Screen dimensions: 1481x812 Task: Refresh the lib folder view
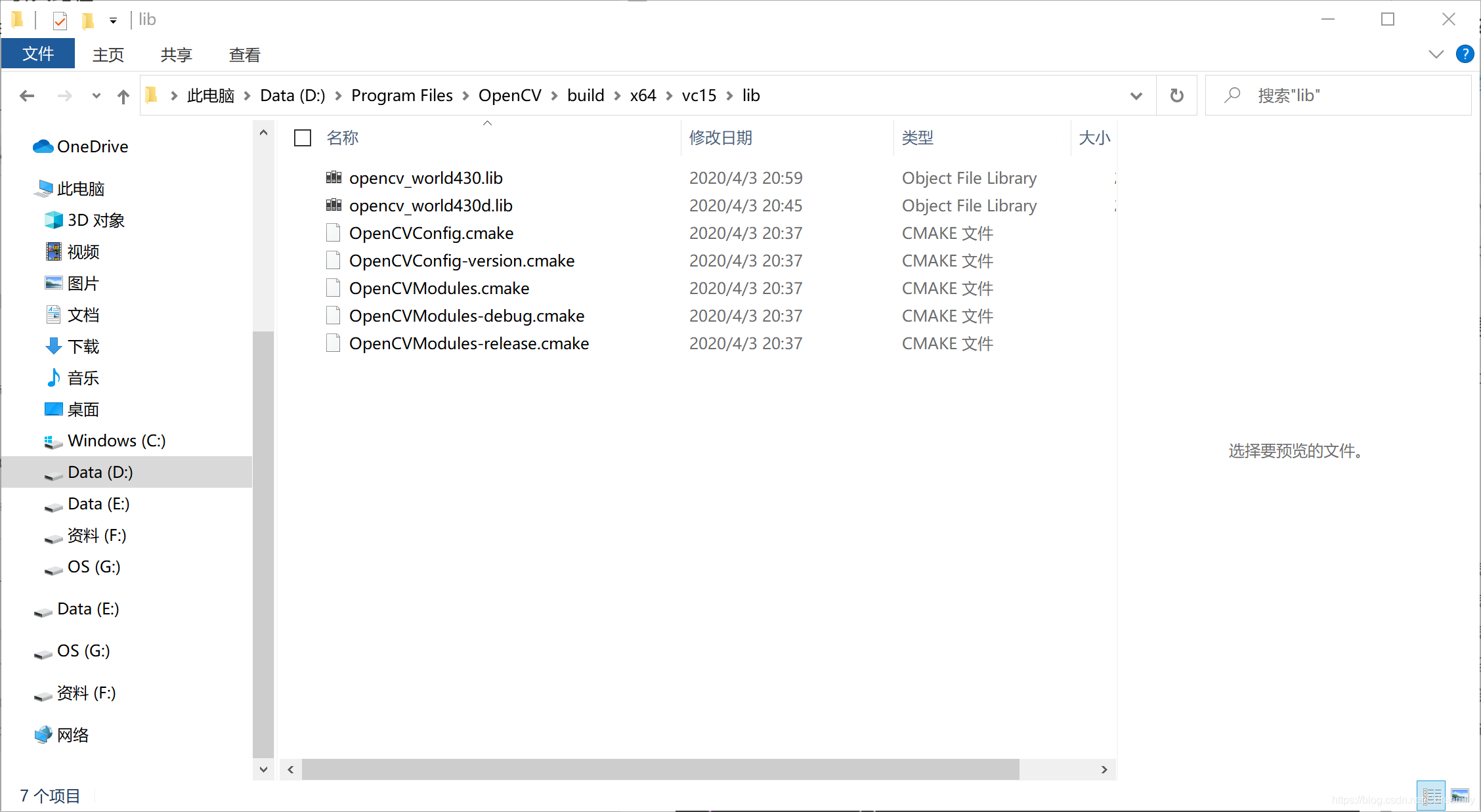[x=1177, y=96]
